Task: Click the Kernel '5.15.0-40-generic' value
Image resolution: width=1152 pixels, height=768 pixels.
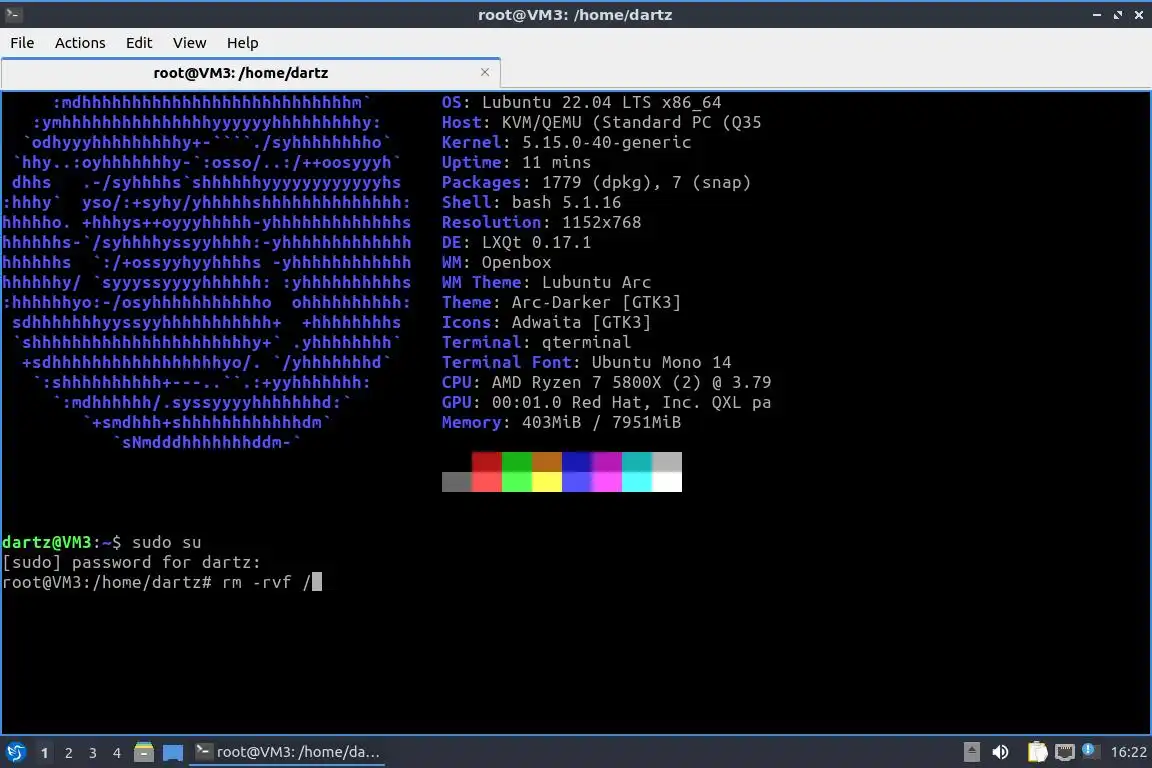Action: tap(607, 143)
